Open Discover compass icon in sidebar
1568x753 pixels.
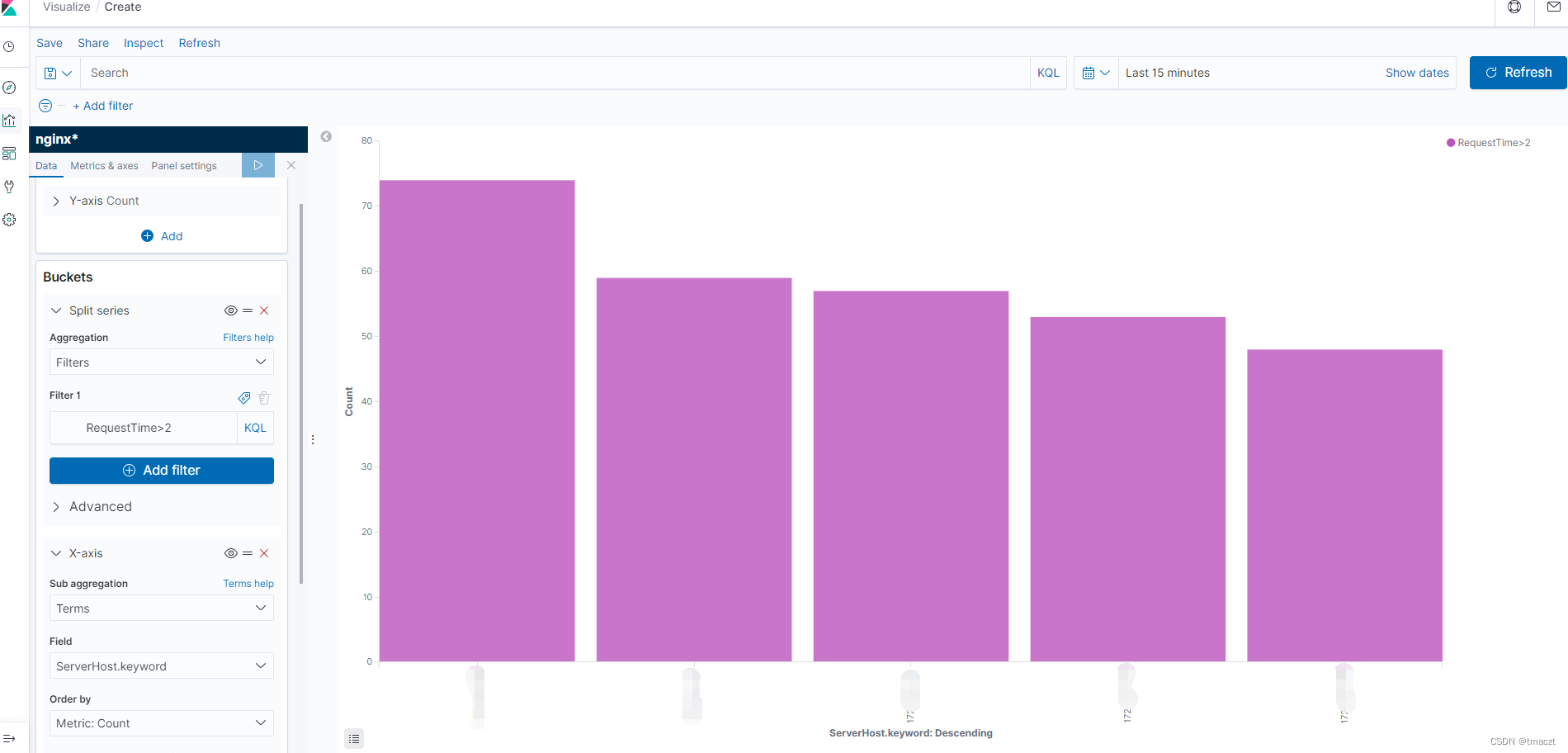click(x=9, y=88)
